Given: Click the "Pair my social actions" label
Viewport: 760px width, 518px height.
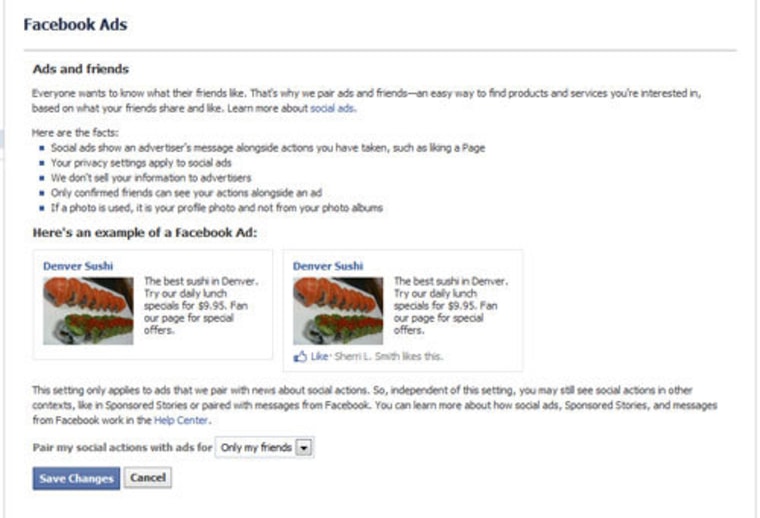Looking at the screenshot, I should (123, 448).
